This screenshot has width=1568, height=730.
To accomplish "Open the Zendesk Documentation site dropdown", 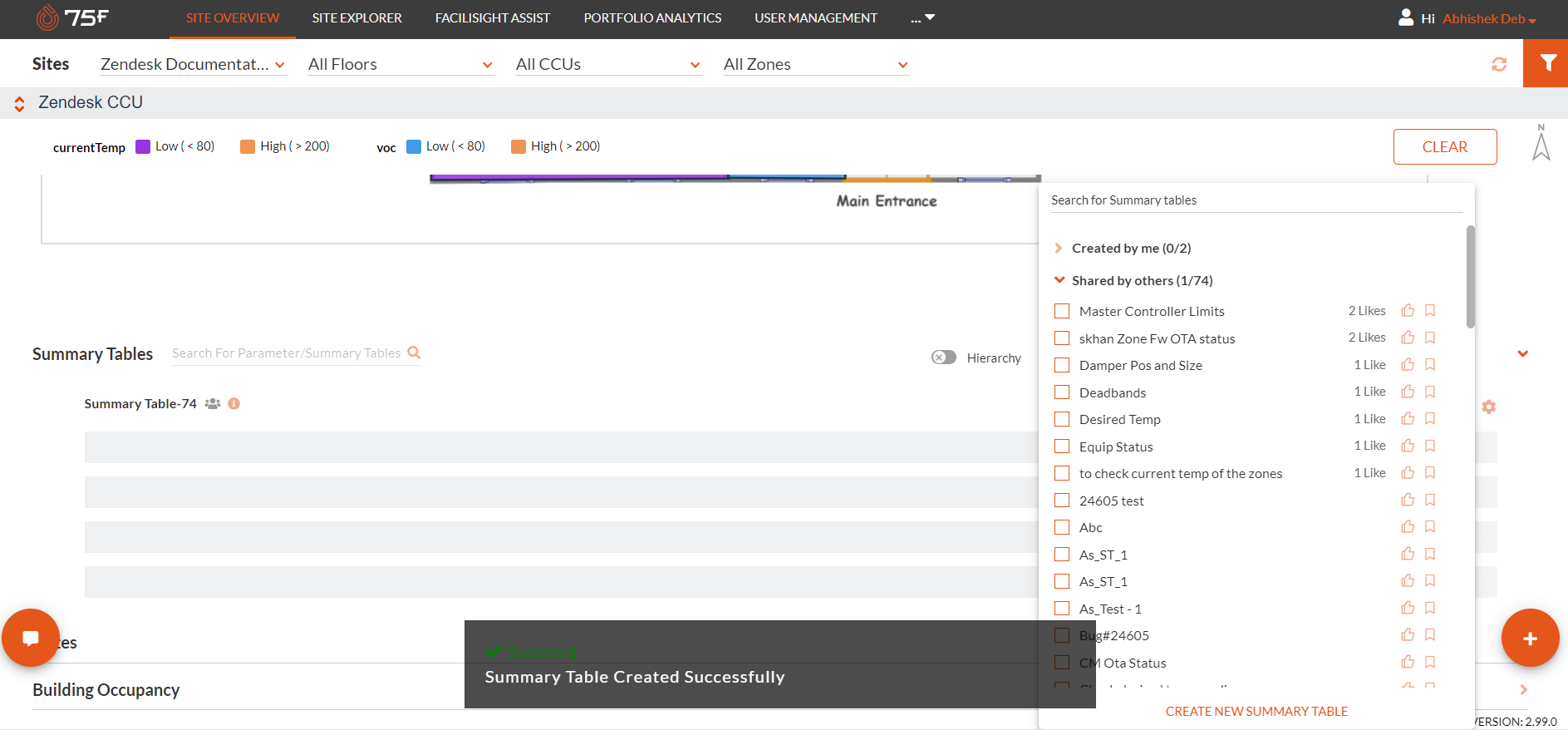I will click(193, 64).
